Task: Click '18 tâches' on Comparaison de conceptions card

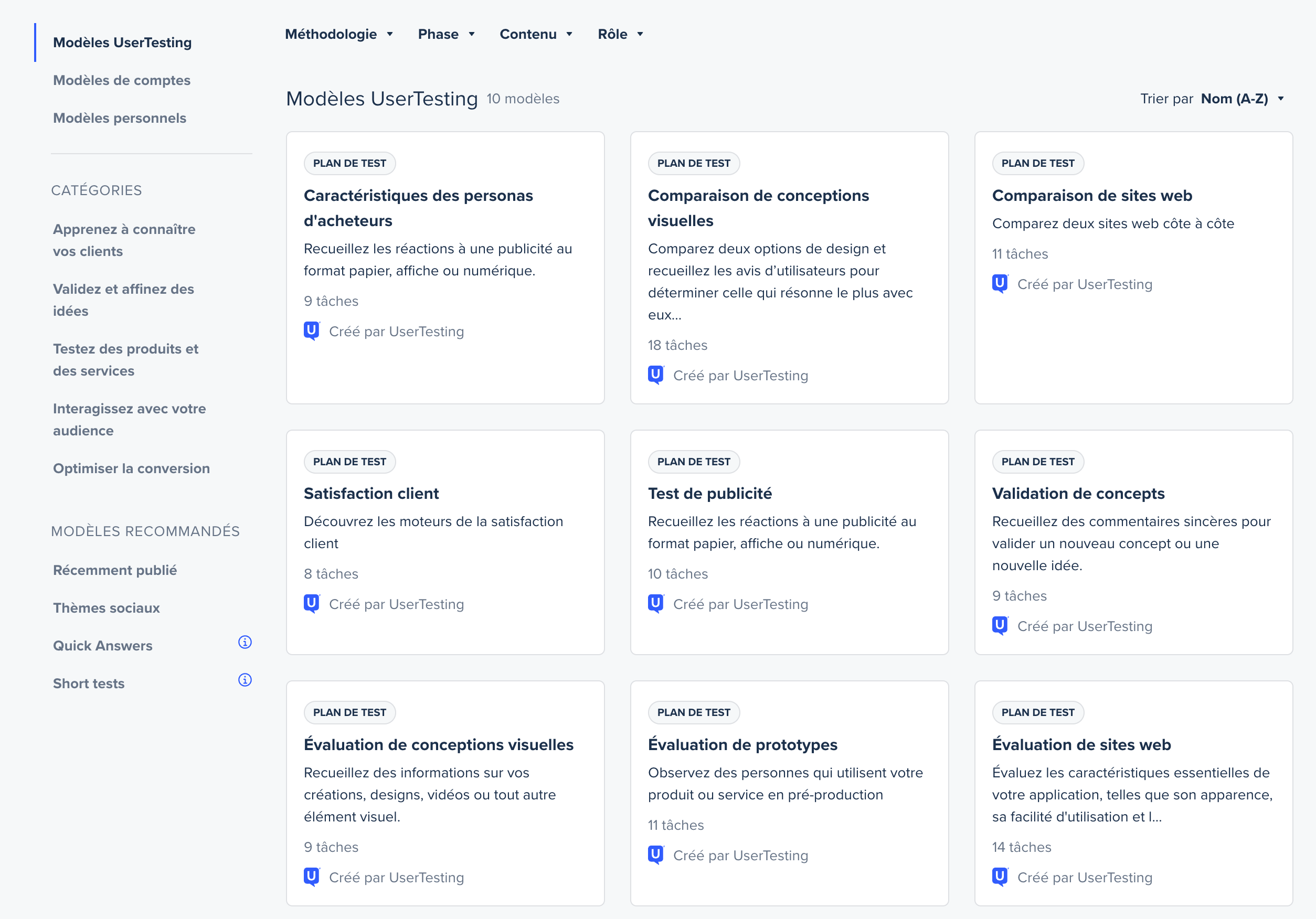Action: tap(677, 345)
